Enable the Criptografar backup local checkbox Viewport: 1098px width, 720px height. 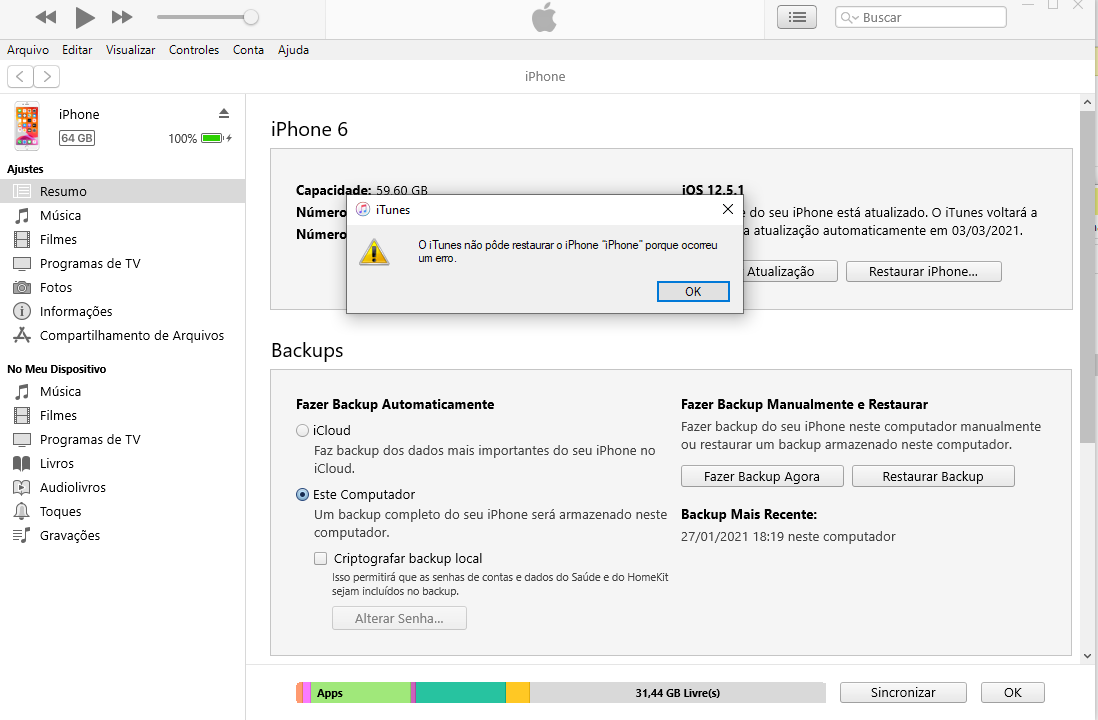(x=321, y=558)
